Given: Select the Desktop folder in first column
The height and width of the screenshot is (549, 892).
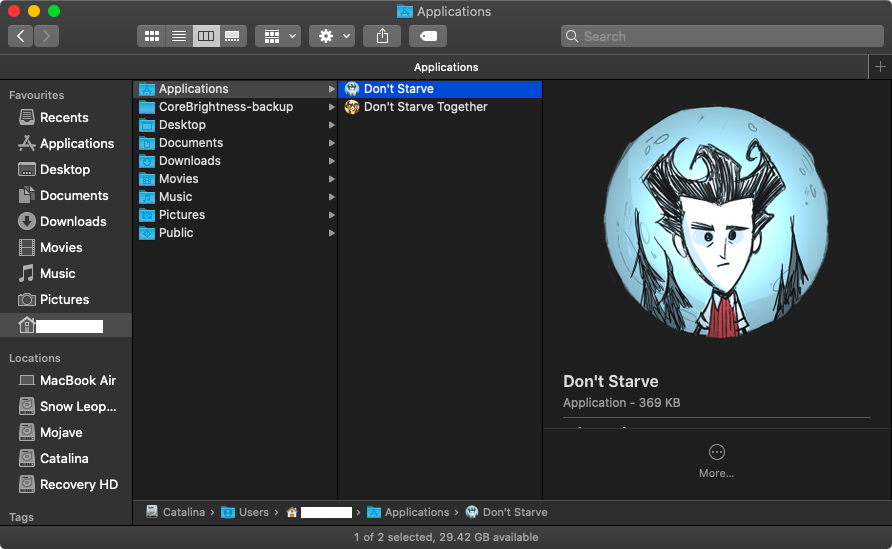Looking at the screenshot, I should coord(235,125).
